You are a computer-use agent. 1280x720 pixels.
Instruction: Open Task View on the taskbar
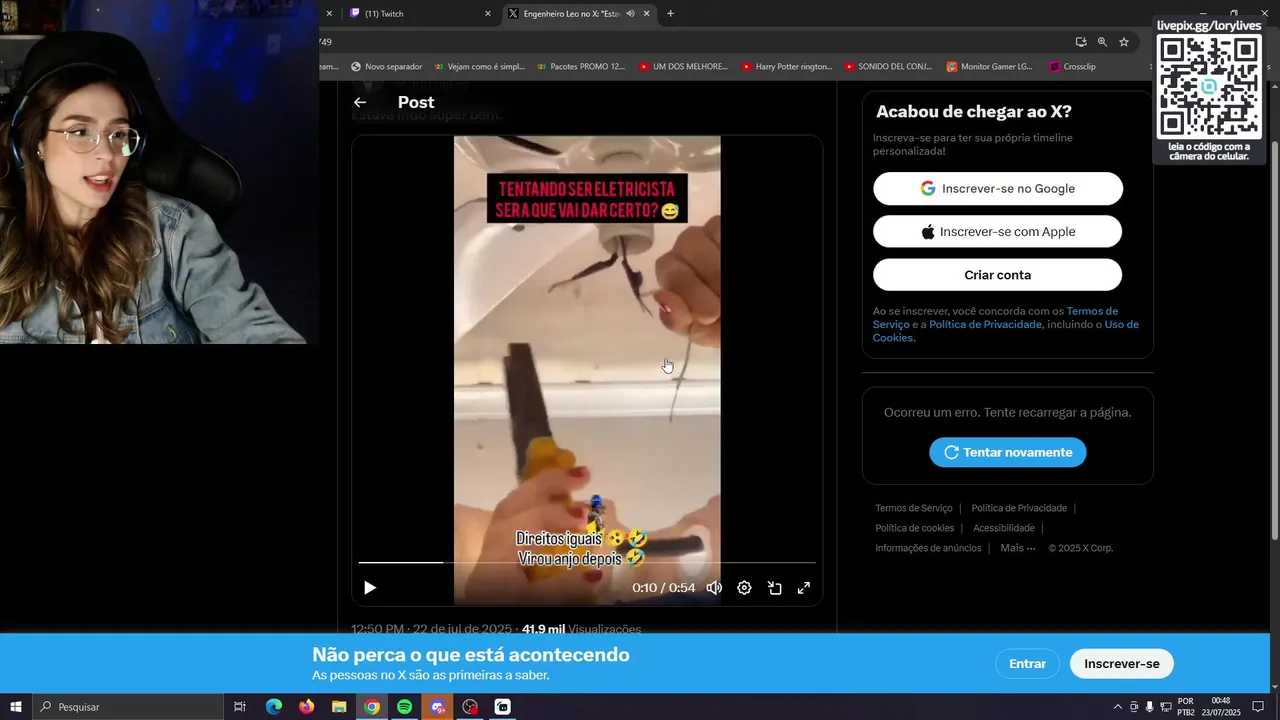240,707
